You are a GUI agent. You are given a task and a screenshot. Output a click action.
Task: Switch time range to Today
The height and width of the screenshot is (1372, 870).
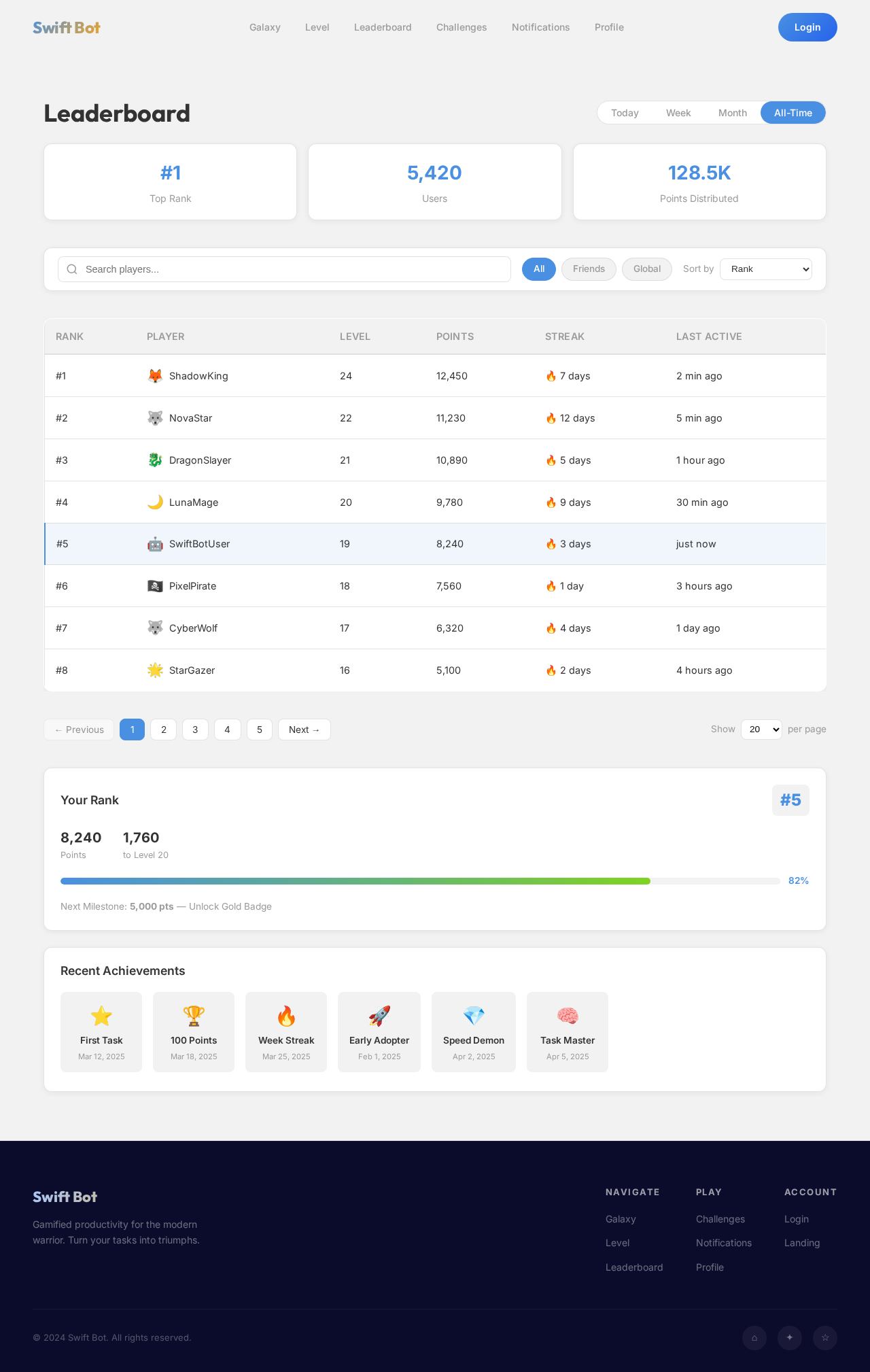point(625,113)
